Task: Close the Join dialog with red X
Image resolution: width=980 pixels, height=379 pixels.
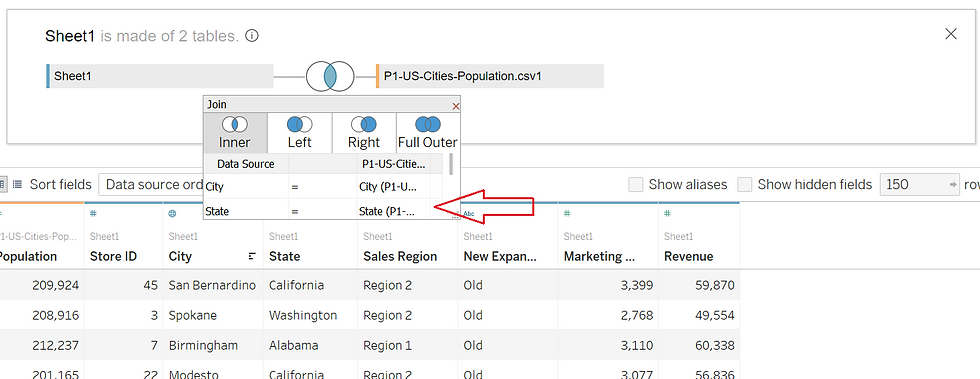Action: tap(456, 106)
